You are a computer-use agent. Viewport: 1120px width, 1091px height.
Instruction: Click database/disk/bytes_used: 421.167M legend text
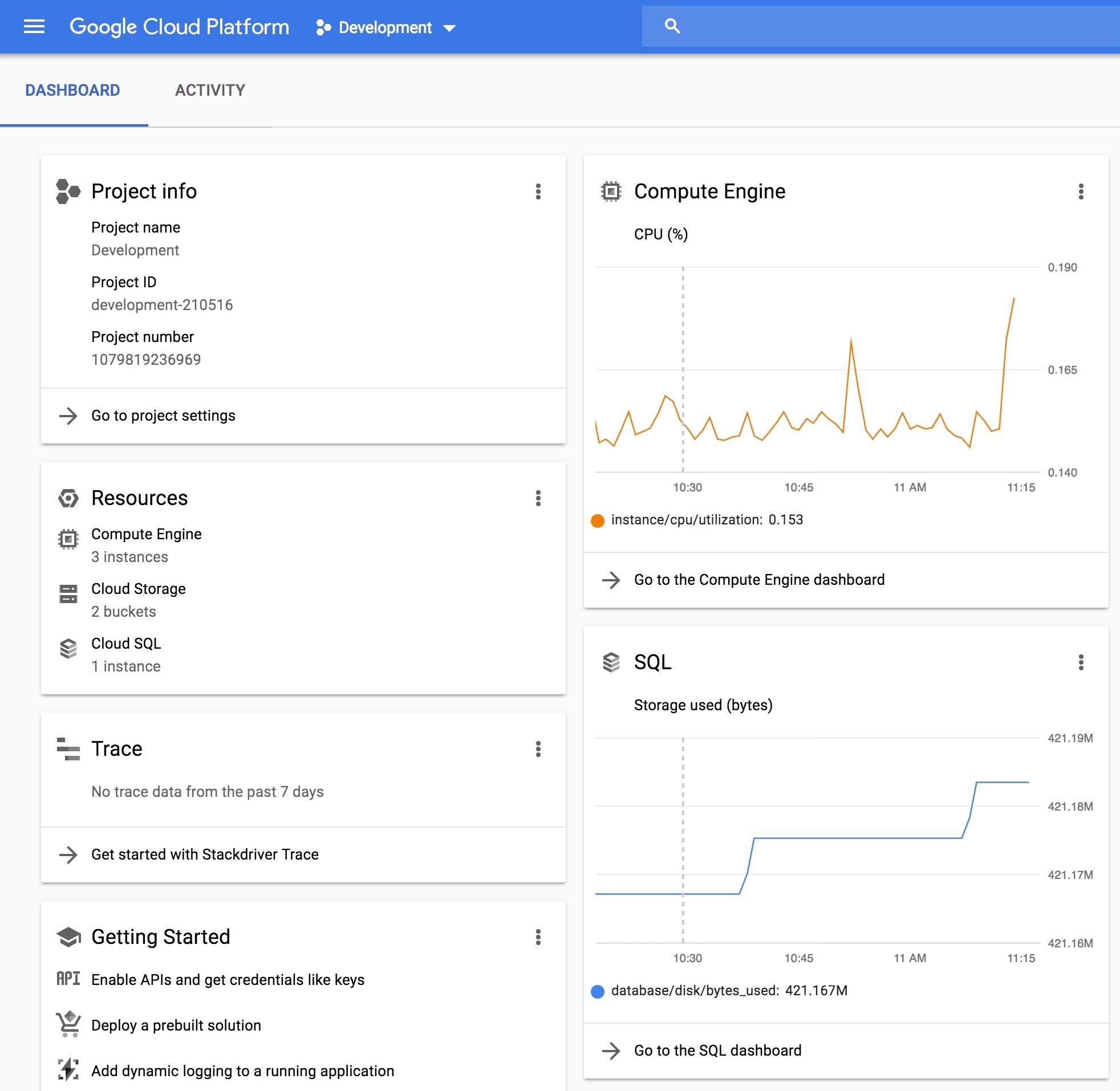(729, 991)
